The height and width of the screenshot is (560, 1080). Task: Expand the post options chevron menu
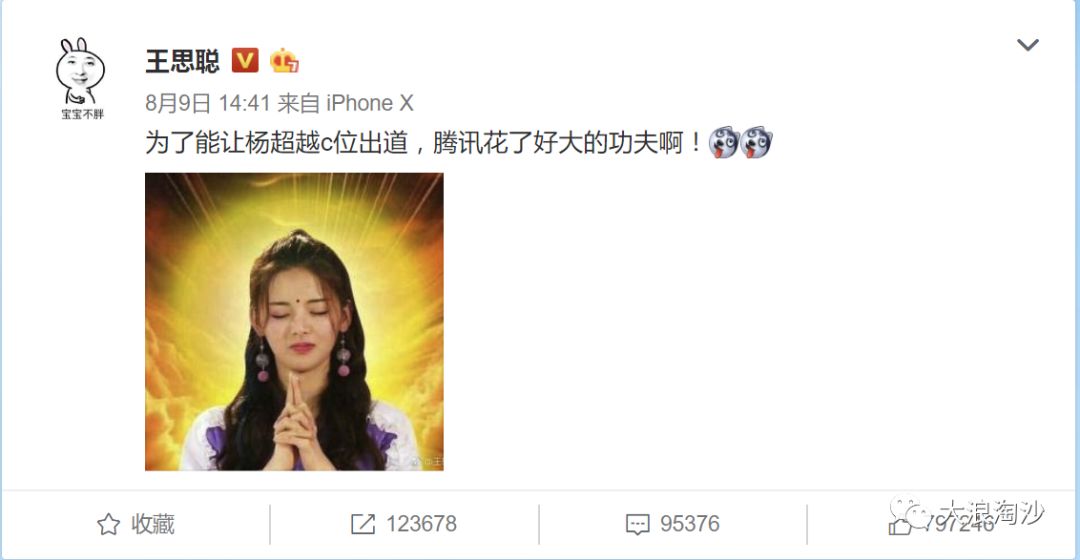[1028, 45]
